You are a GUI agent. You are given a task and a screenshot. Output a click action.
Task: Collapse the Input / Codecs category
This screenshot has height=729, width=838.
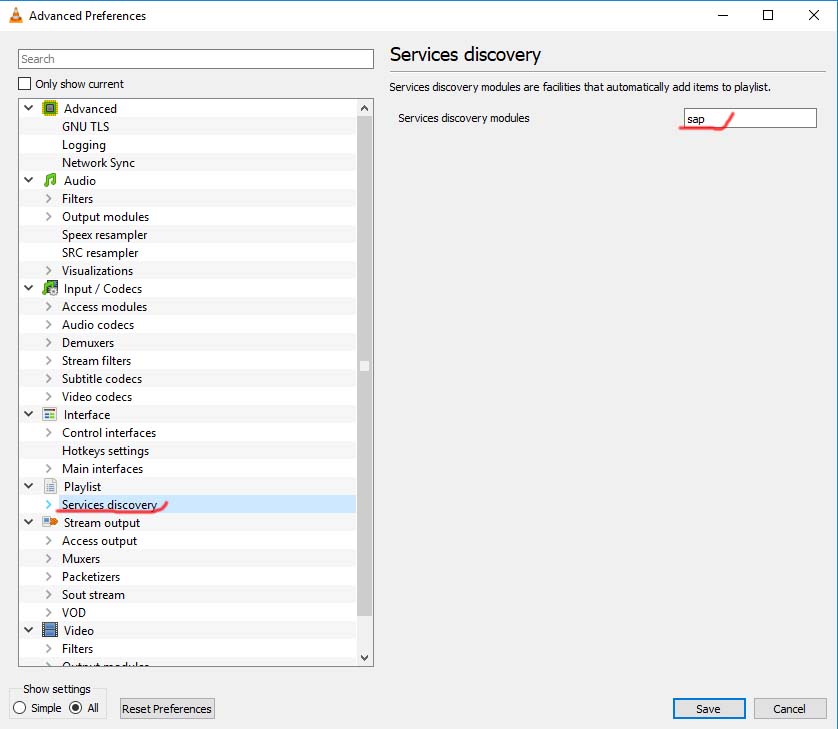(29, 288)
